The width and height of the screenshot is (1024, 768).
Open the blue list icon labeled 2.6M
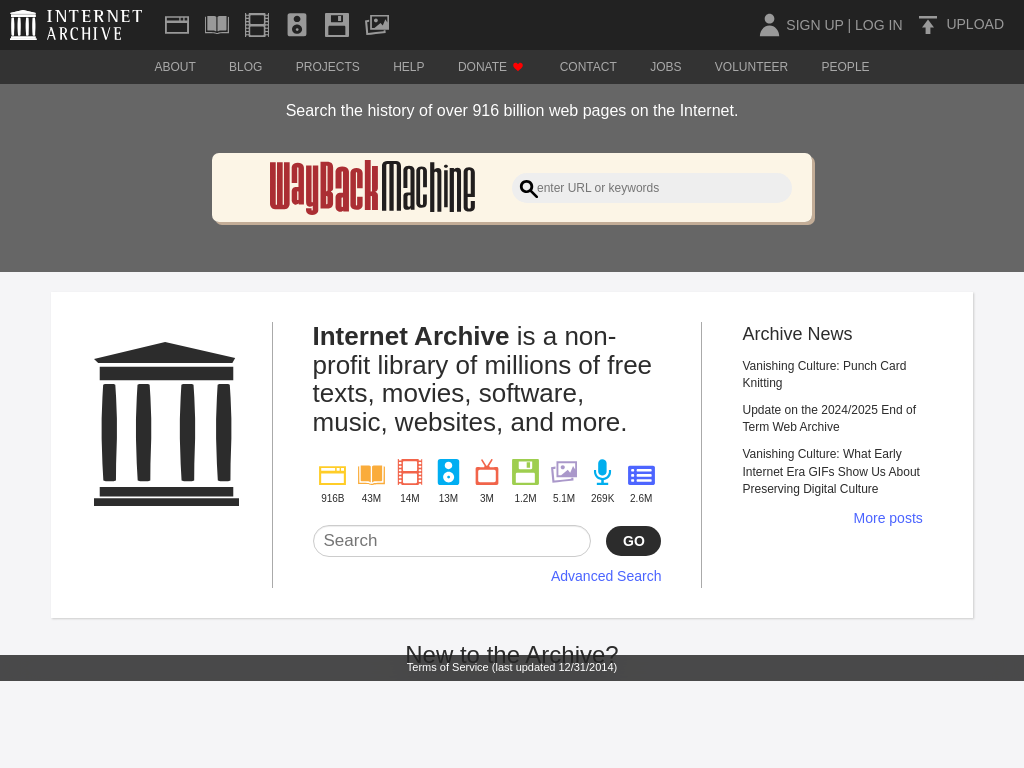click(x=641, y=475)
